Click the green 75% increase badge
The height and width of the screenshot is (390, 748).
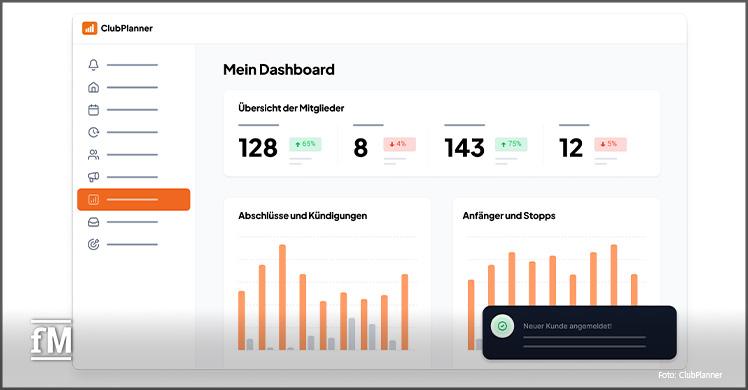click(511, 144)
